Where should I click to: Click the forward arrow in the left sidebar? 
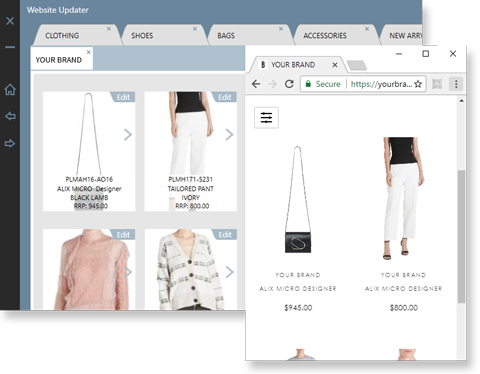10,143
